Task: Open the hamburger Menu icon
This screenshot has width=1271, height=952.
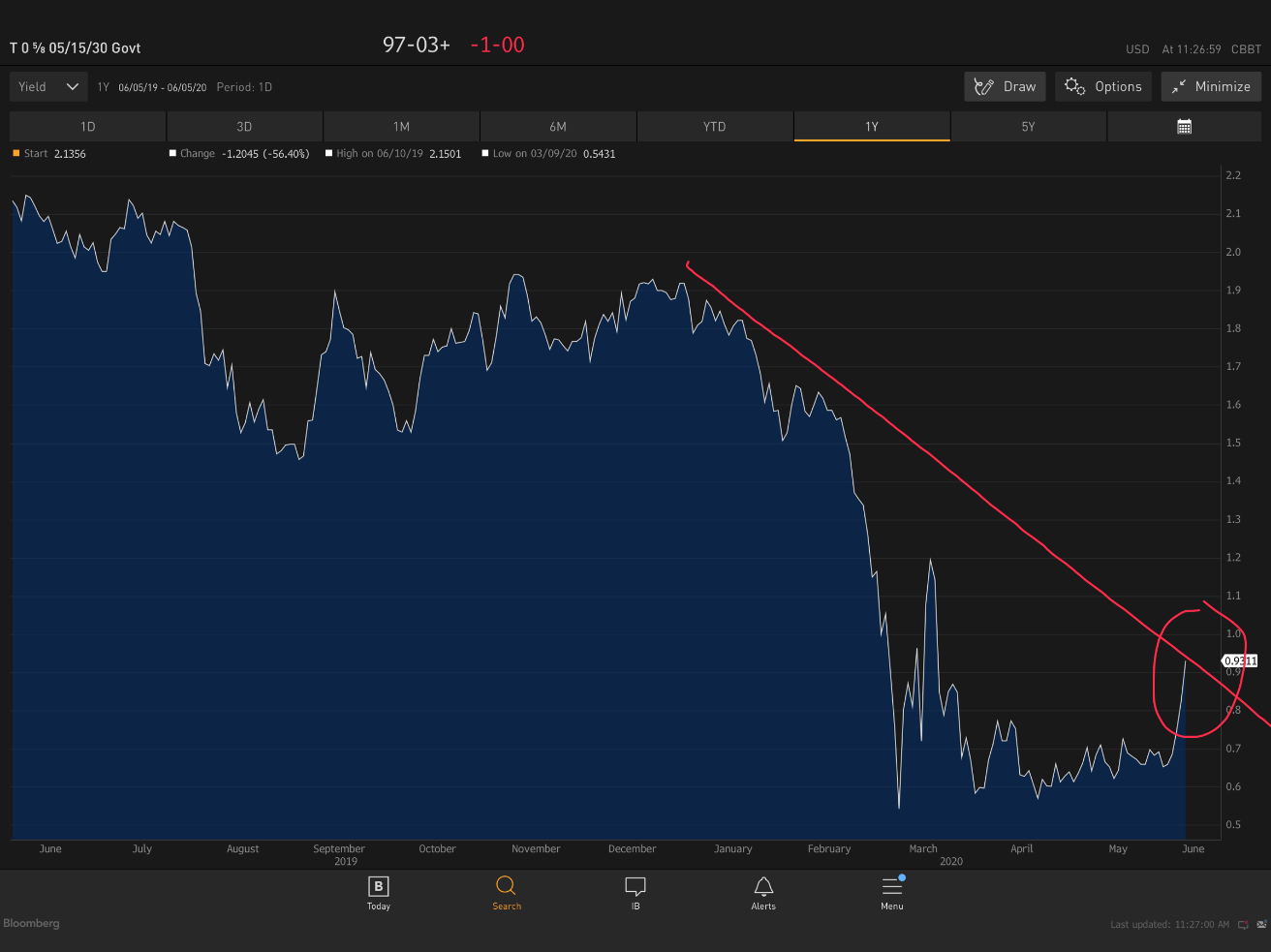Action: (891, 886)
